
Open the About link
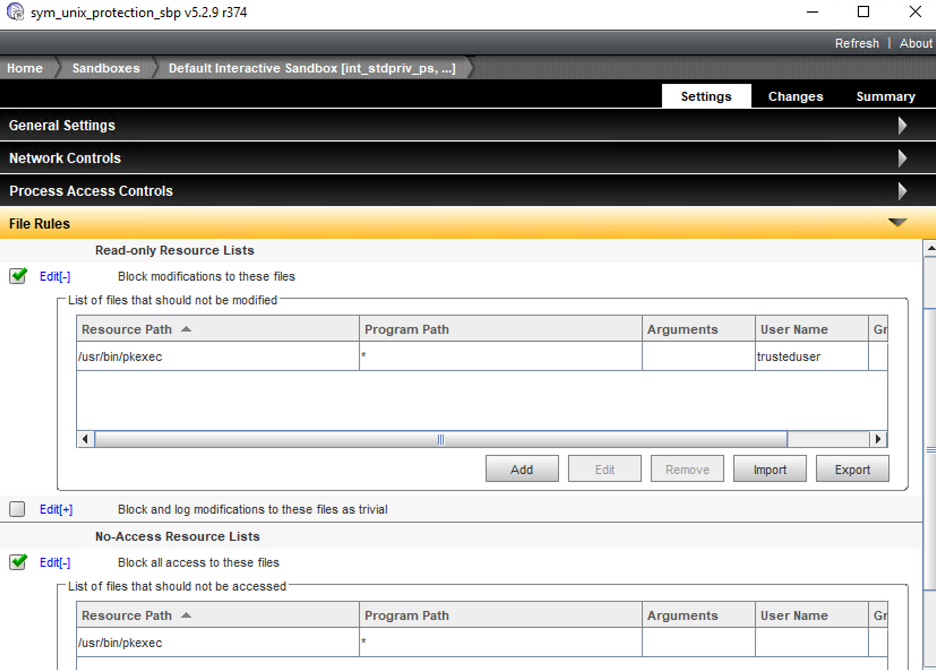tap(916, 44)
